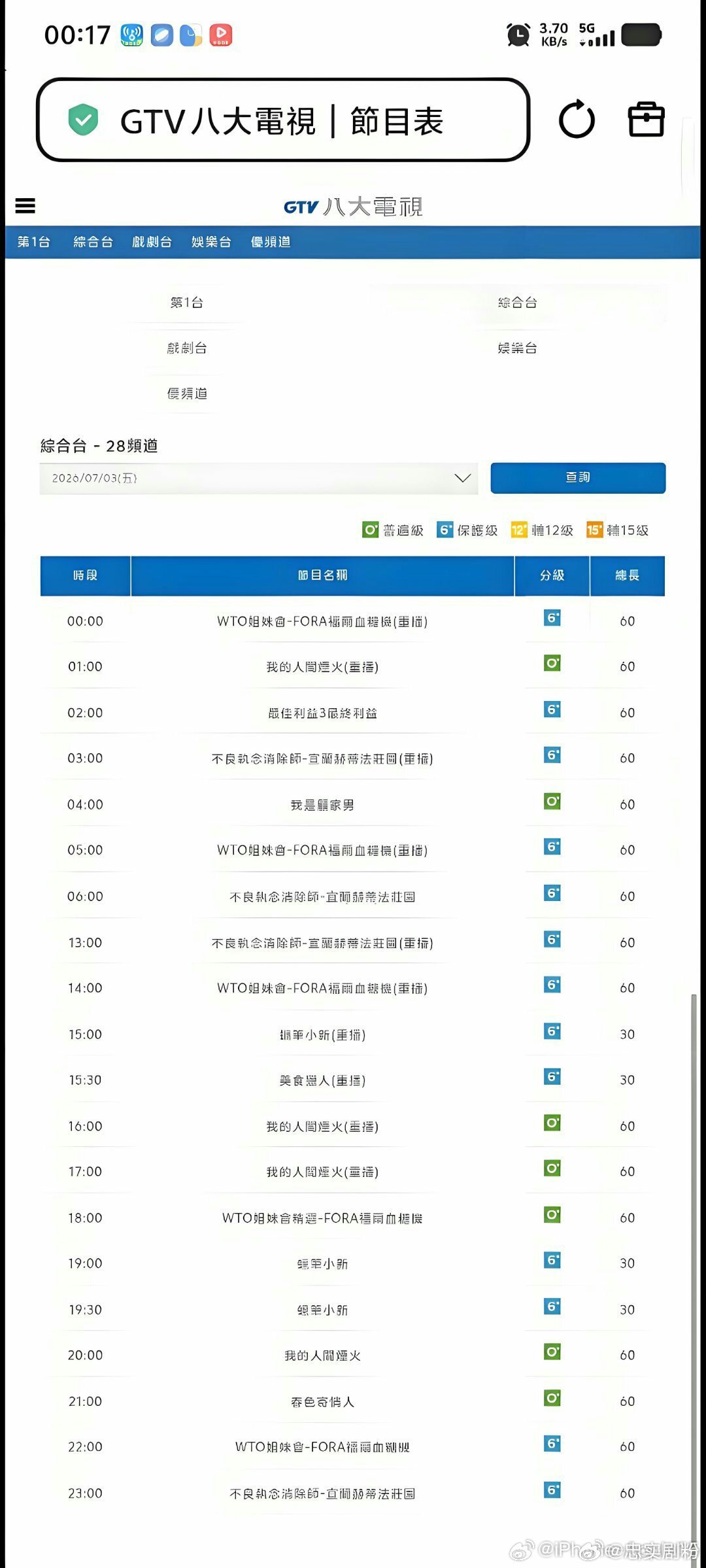
Task: Tap rating icon in the 21:00 row
Action: [x=552, y=1398]
